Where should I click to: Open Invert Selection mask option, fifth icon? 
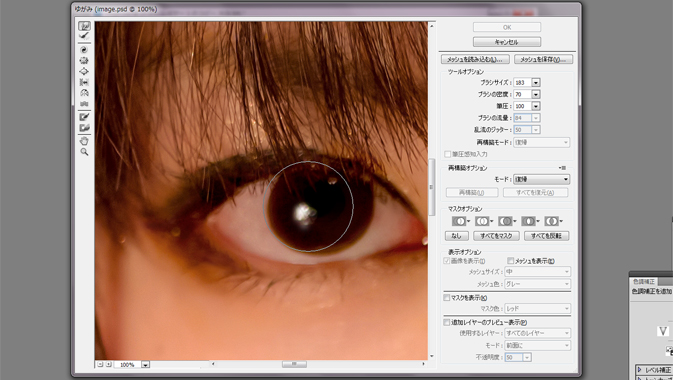coord(554,221)
